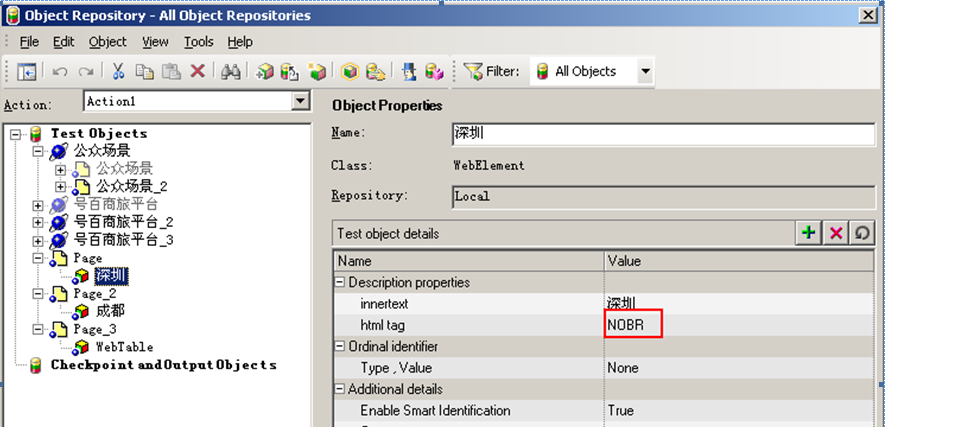Click the Paste clipboard icon
954x427 pixels.
point(171,71)
